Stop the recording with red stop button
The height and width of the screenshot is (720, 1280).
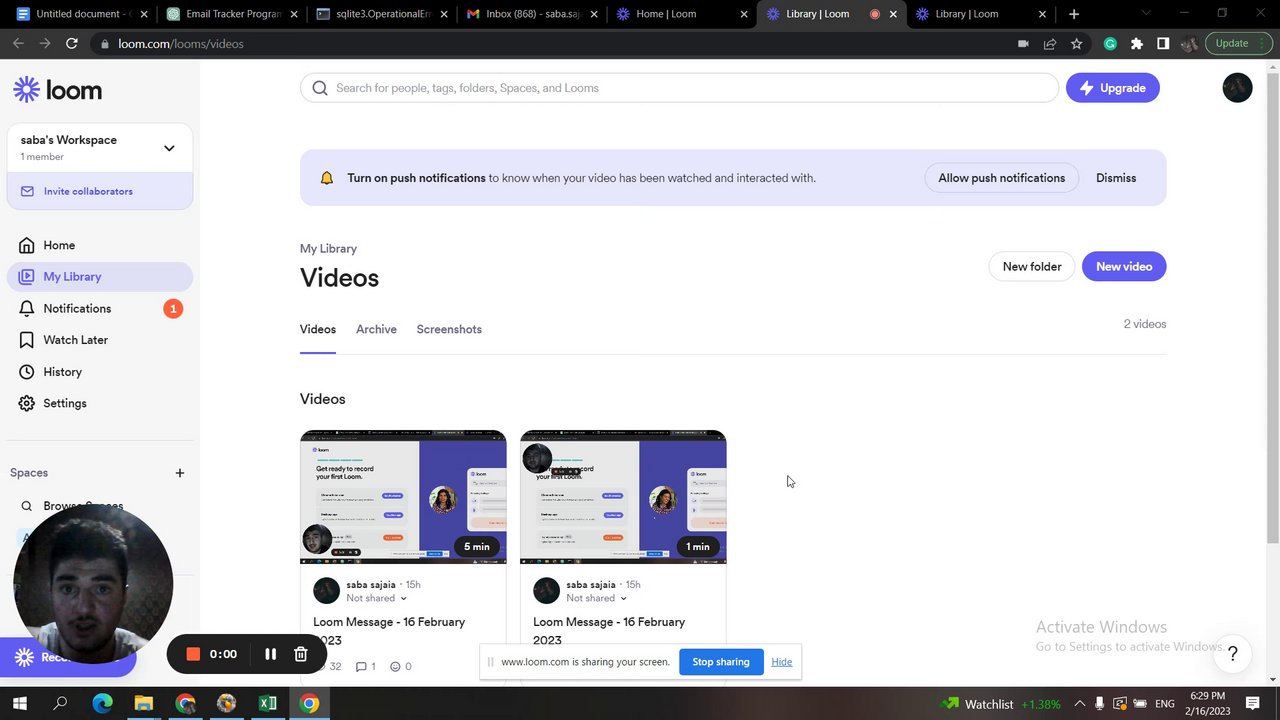[x=193, y=654]
